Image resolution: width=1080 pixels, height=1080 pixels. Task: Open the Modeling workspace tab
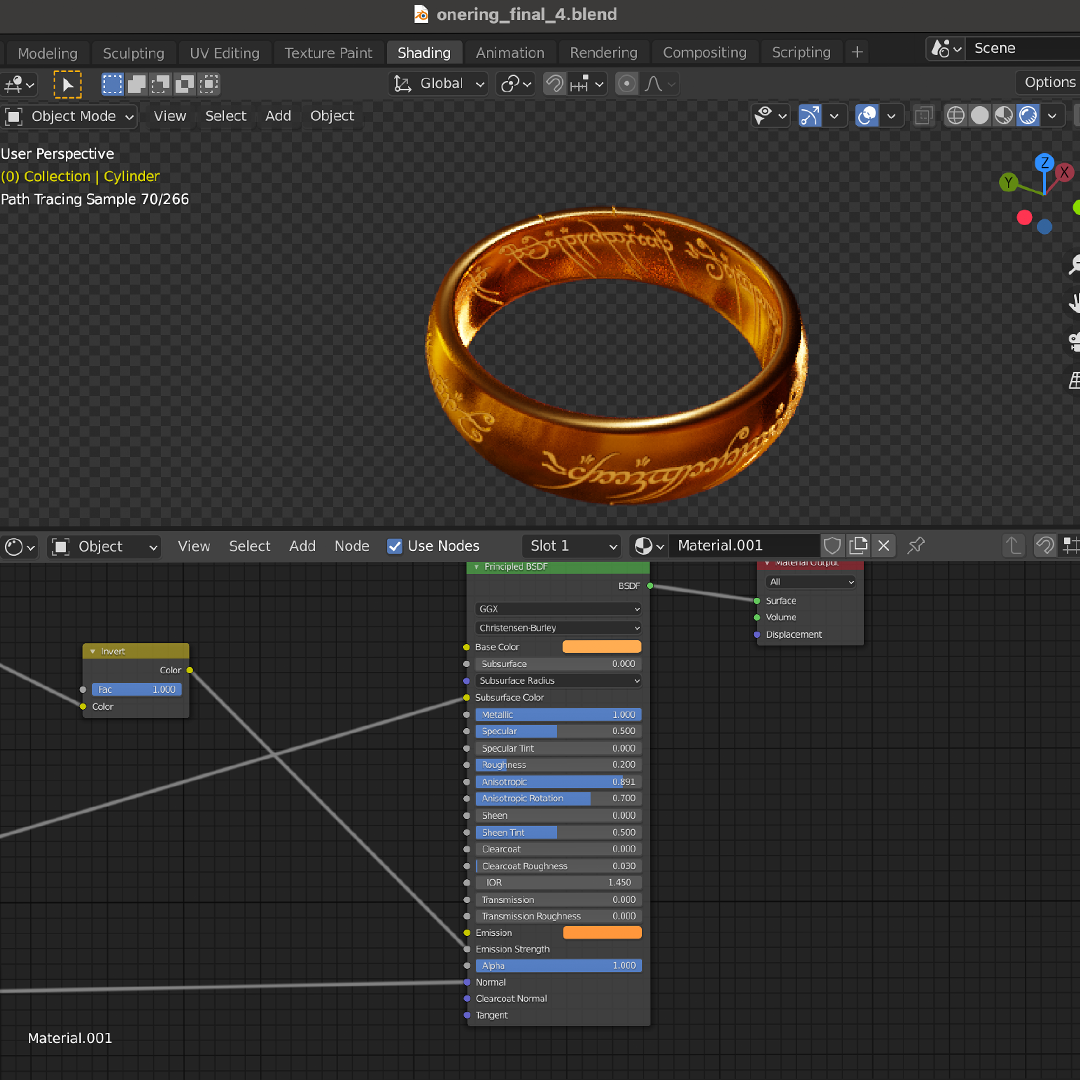tap(48, 53)
